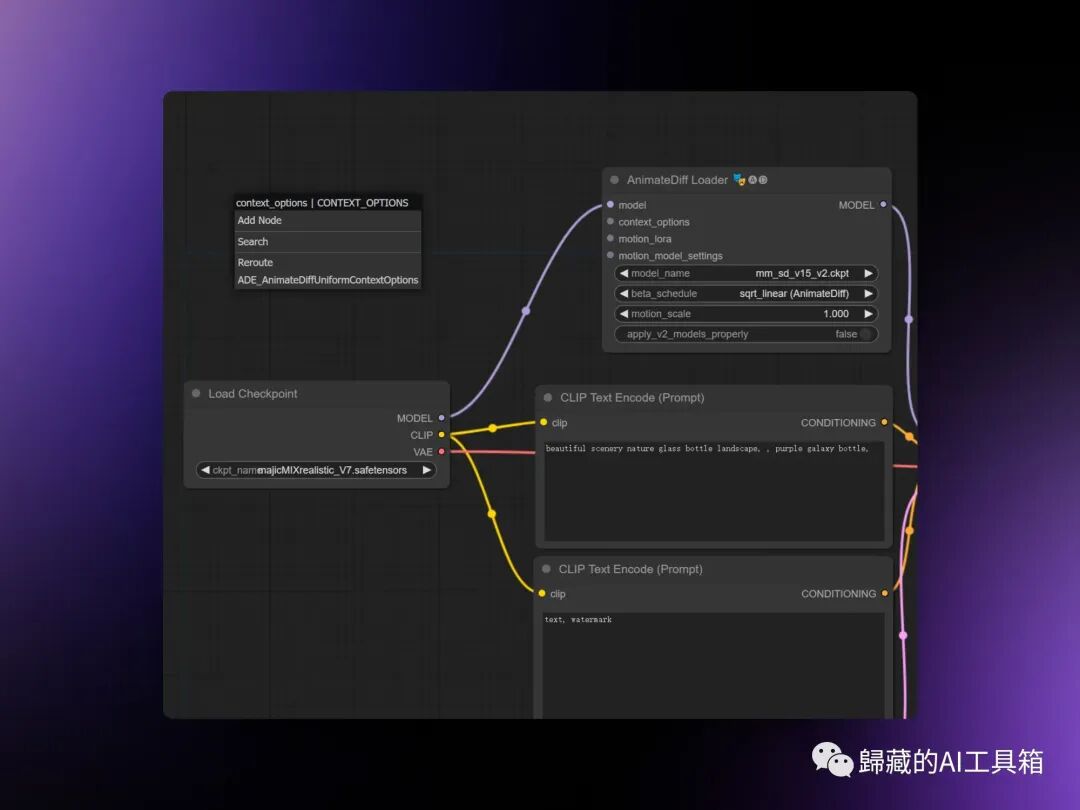
Task: Click the motion_scale 1.000 value field
Action: pyautogui.click(x=746, y=313)
